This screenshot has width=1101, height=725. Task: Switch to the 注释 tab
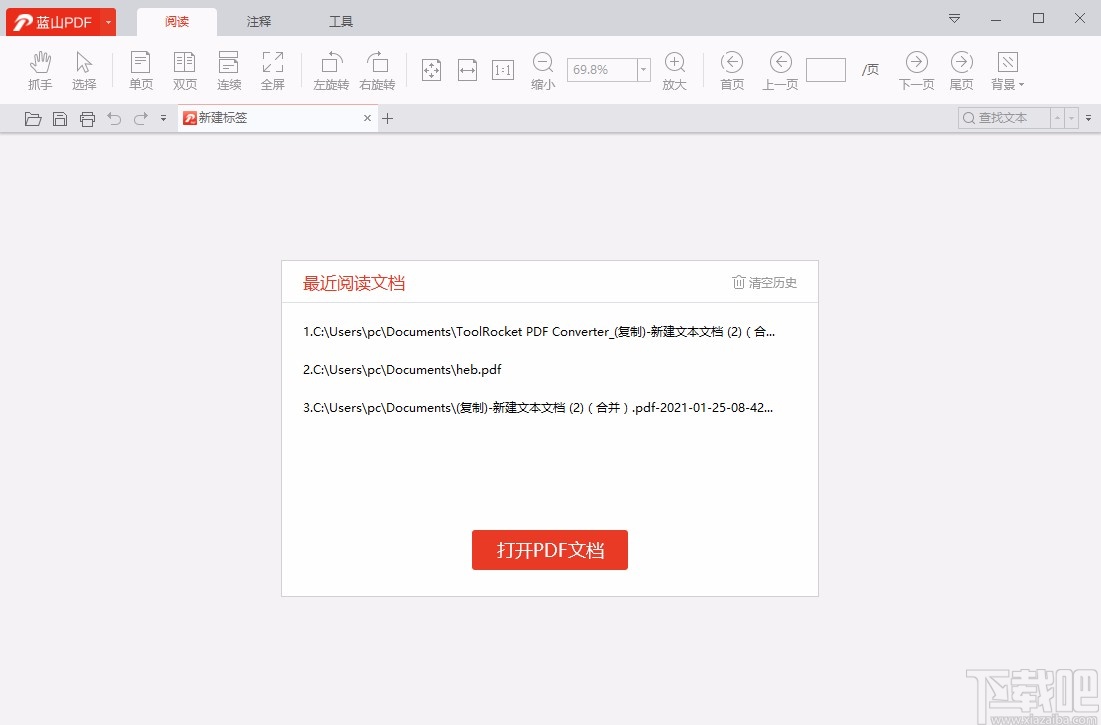coord(258,20)
